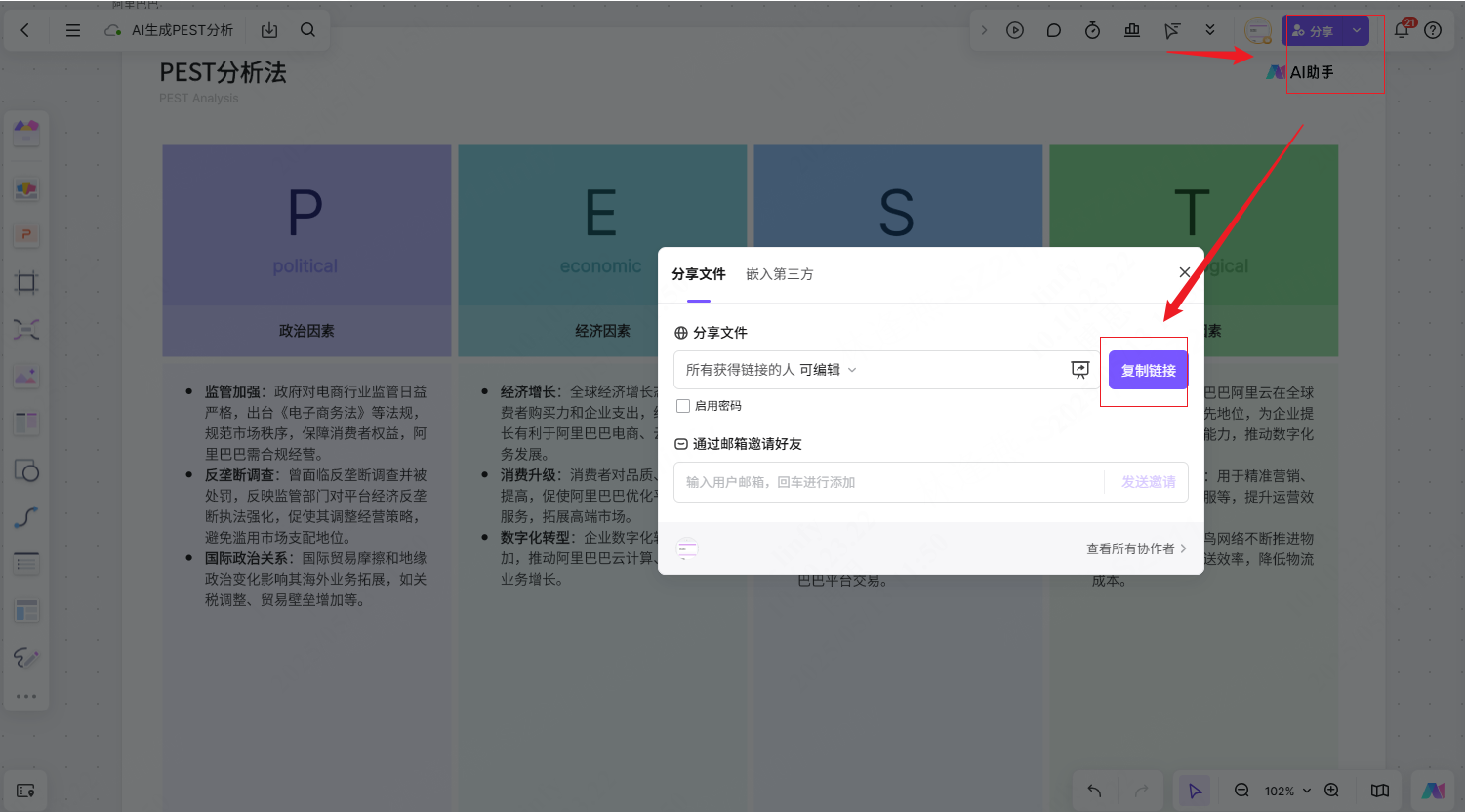The image size is (1465, 812).
Task: Click the 发送邀请 button
Action: pos(1148,482)
